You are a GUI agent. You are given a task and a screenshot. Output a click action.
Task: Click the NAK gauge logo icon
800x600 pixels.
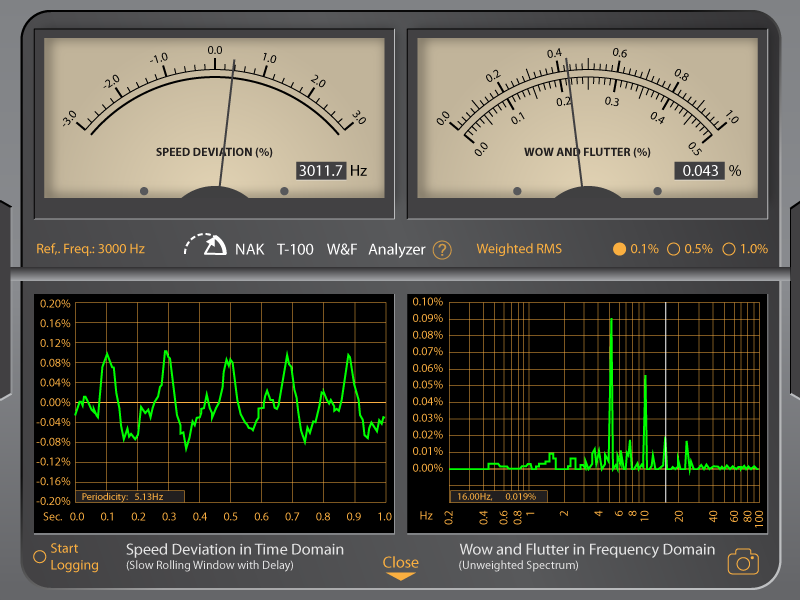tap(206, 244)
